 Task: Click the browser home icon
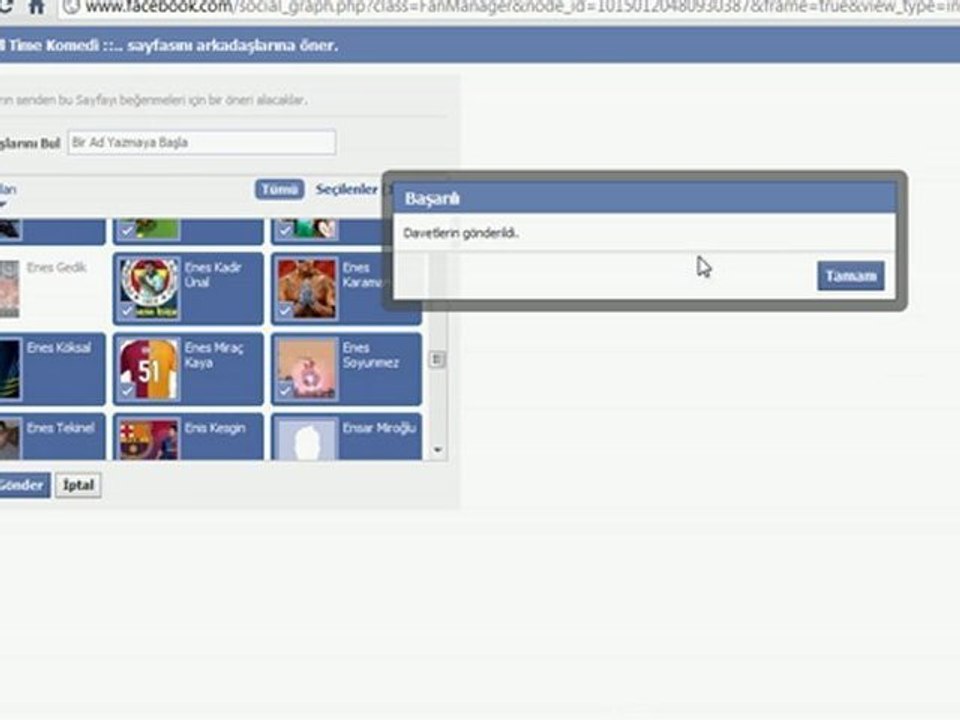pyautogui.click(x=37, y=7)
